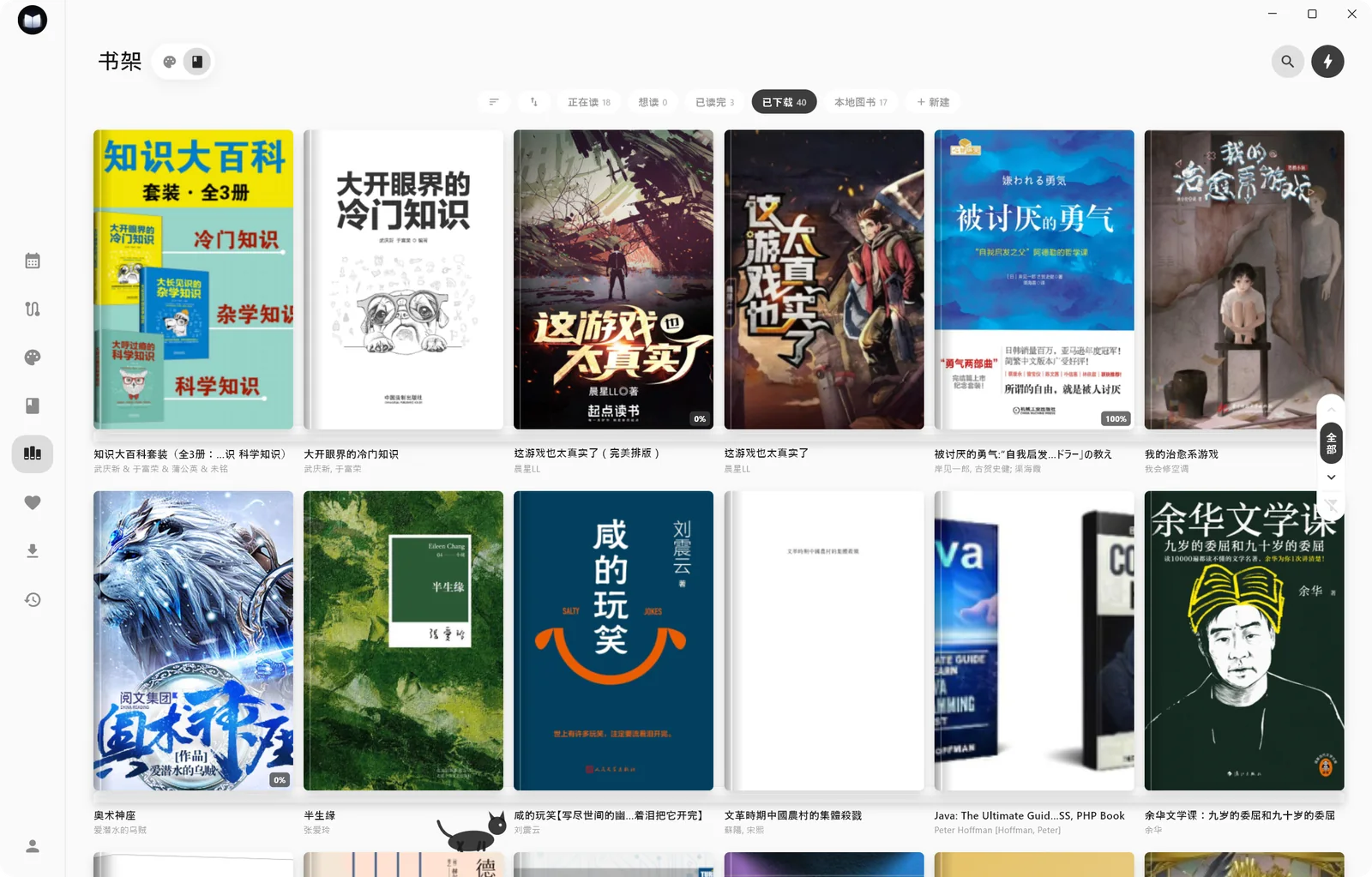Open the 知识大百科 套装 book cover
This screenshot has height=877, width=1372.
(x=193, y=279)
